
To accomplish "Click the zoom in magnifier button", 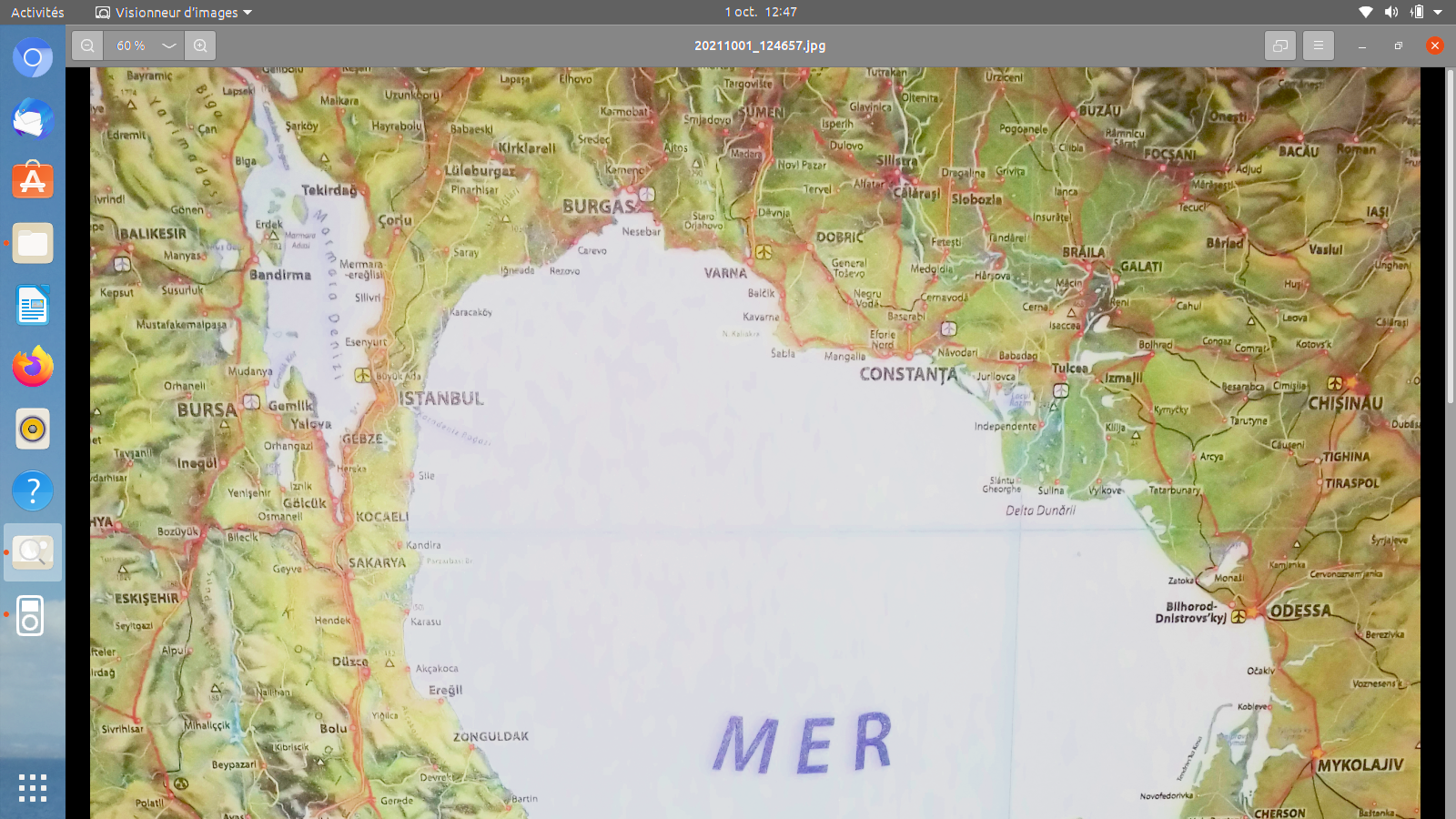I will click(200, 45).
